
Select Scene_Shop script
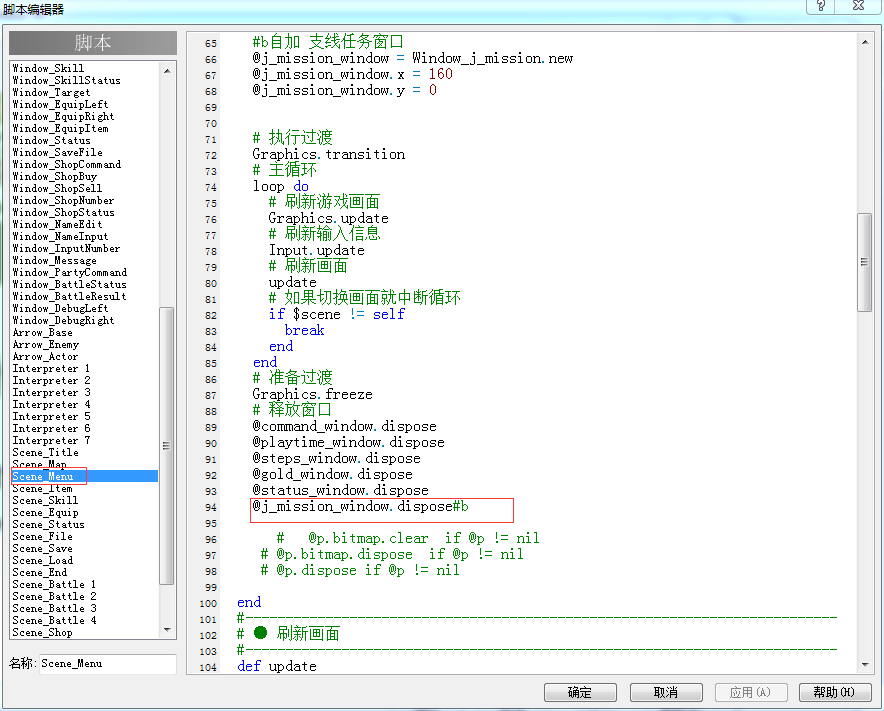[42, 632]
